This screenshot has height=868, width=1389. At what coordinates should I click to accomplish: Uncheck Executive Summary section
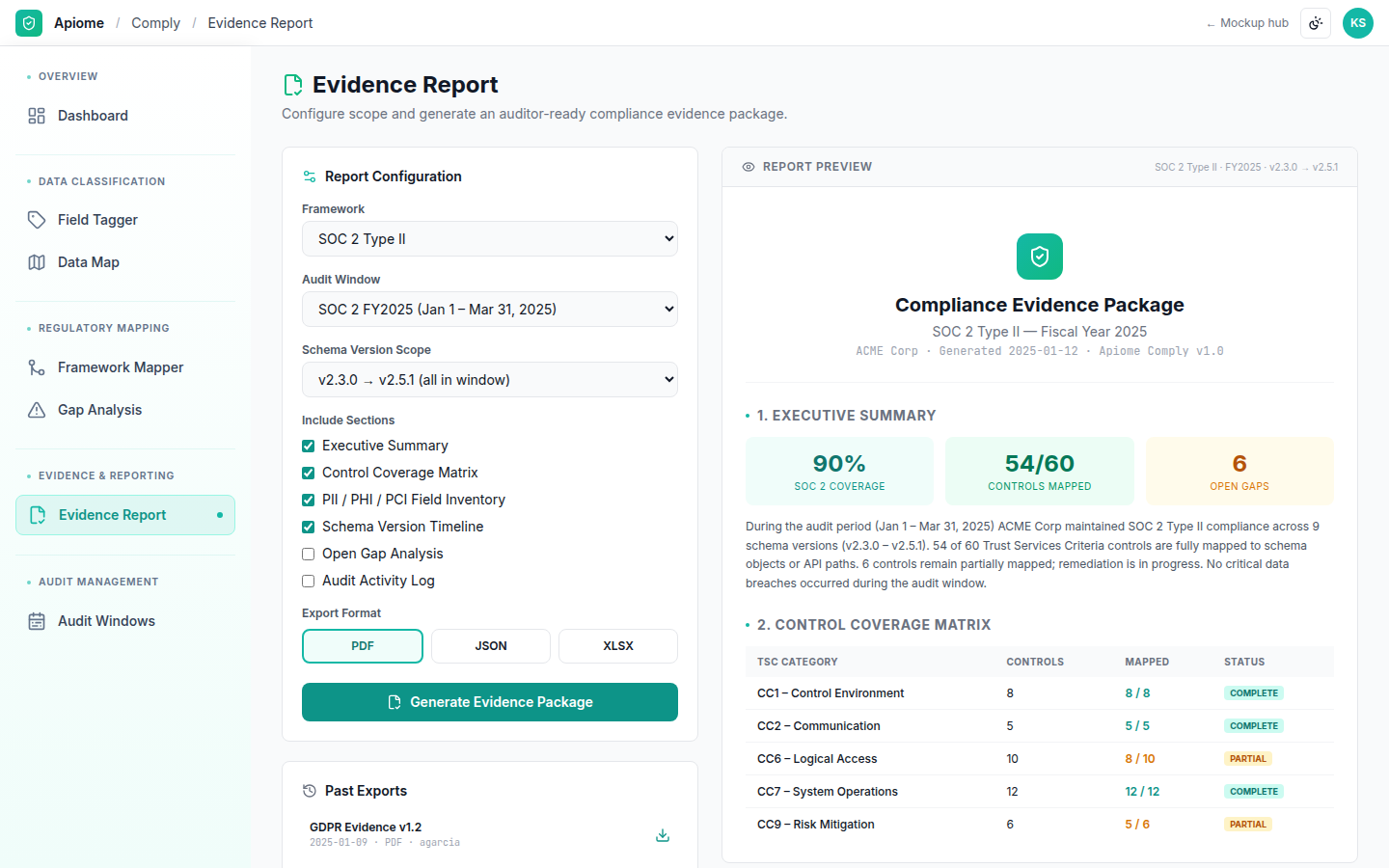tap(309, 446)
